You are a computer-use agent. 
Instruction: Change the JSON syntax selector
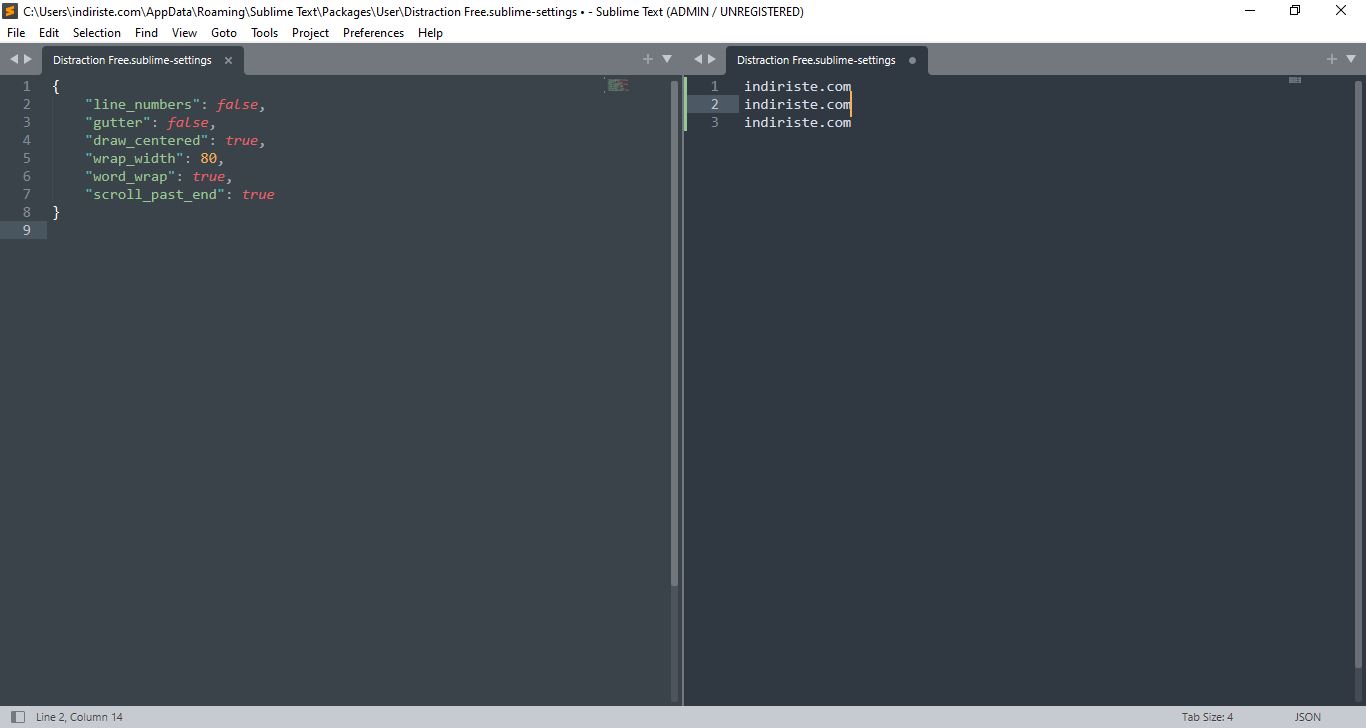point(1307,717)
